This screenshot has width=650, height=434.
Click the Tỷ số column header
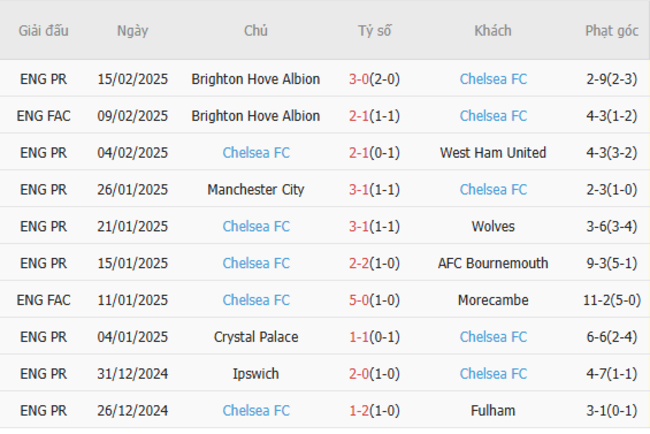click(375, 31)
